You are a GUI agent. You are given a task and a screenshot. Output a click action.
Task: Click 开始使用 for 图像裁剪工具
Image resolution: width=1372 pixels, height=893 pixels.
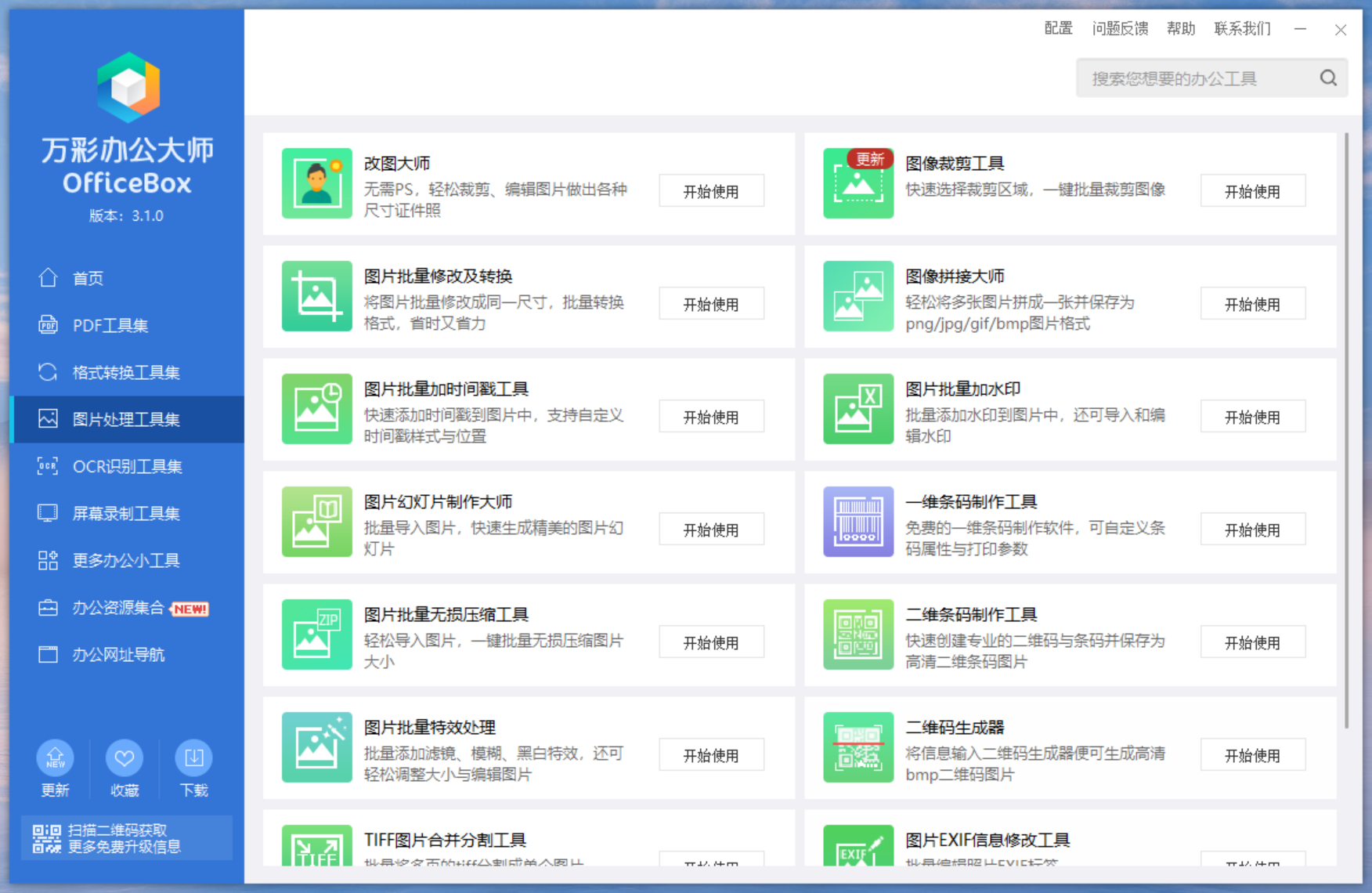coord(1252,191)
